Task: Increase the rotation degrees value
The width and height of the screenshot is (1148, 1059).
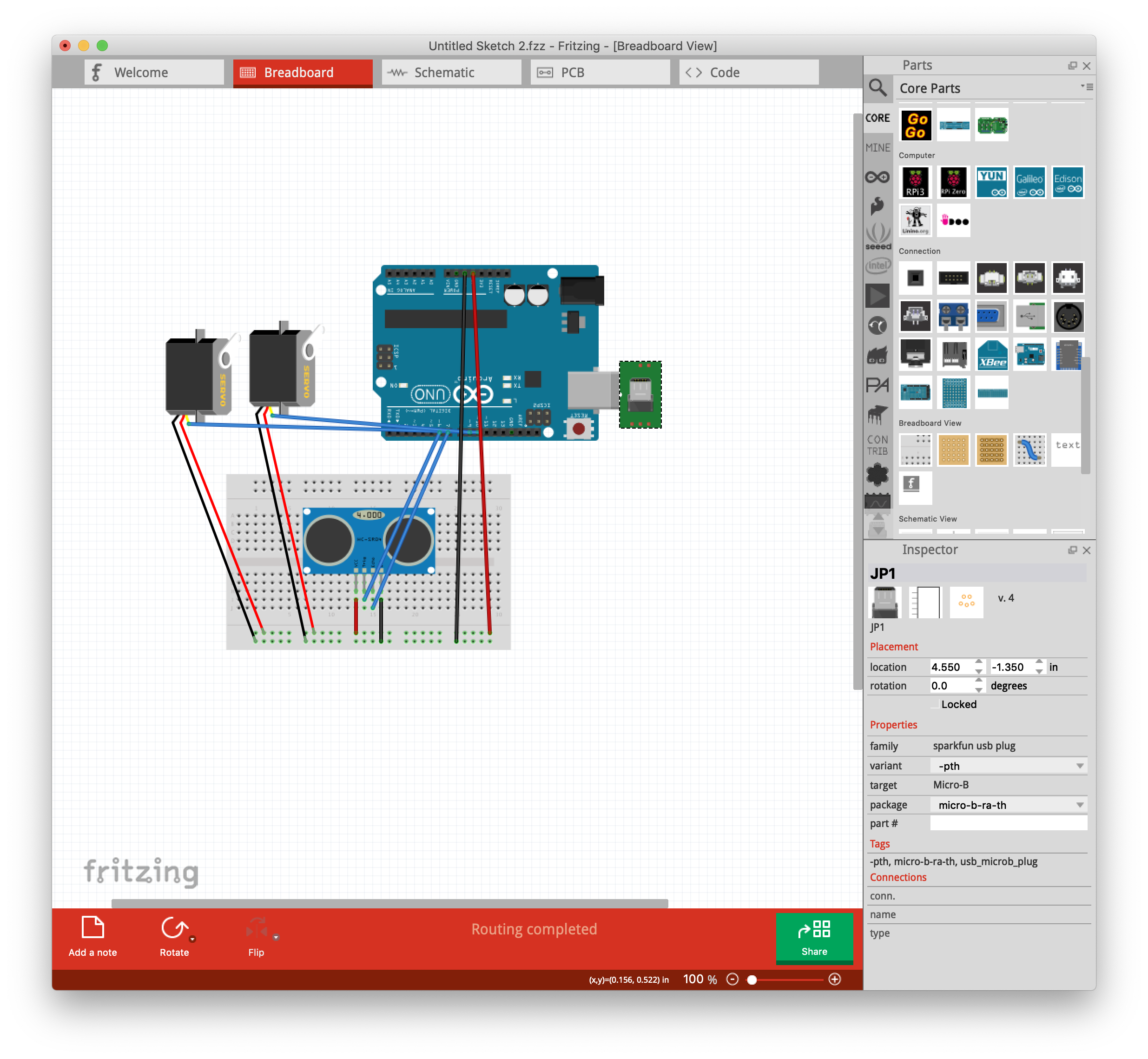Action: [x=978, y=681]
